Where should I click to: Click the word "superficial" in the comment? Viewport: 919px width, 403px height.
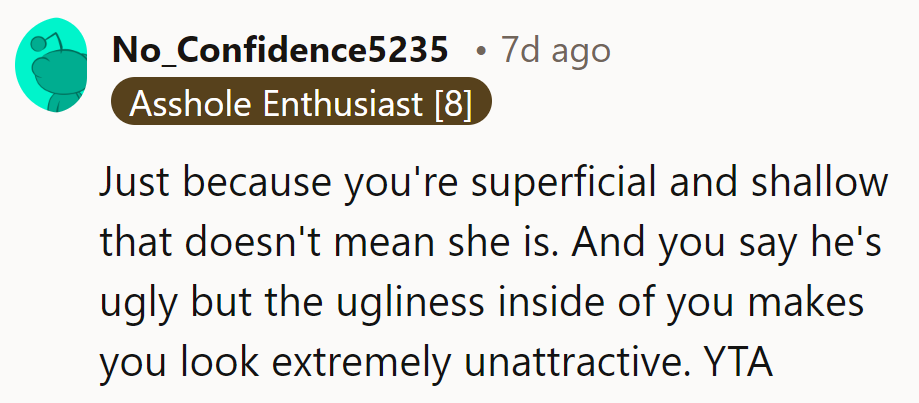(x=517, y=185)
